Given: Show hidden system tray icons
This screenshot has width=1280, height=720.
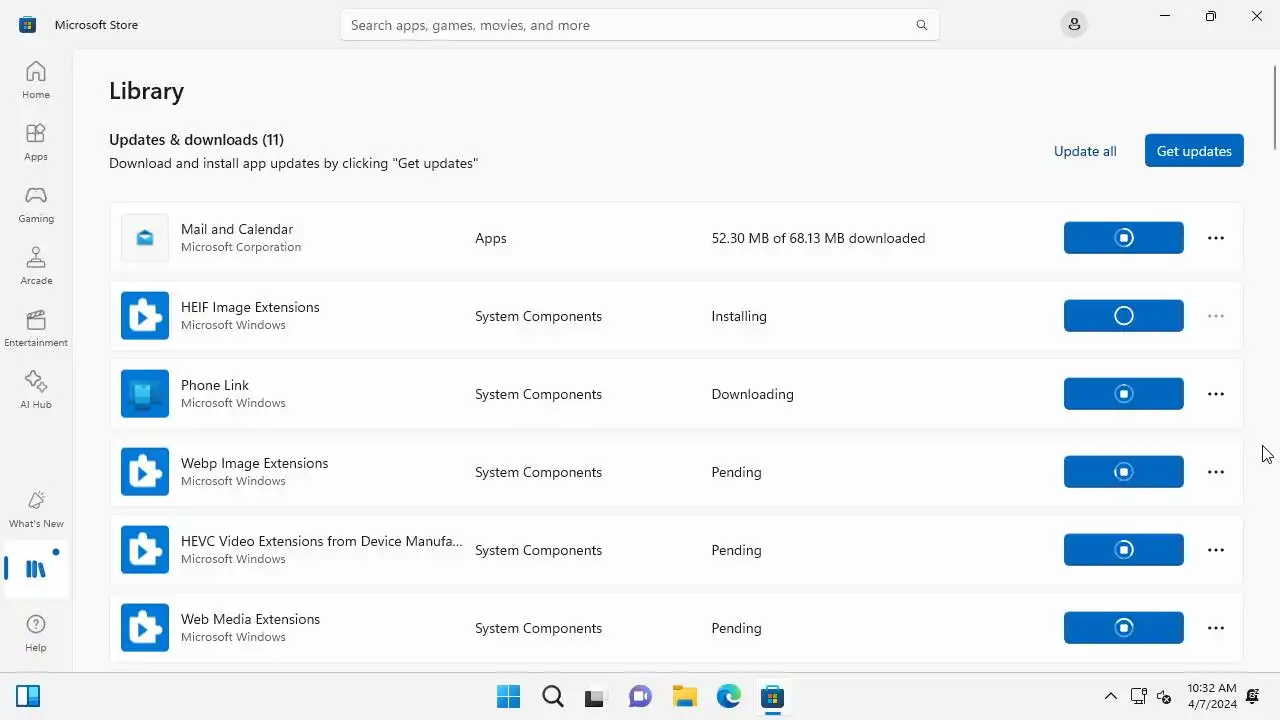Looking at the screenshot, I should pyautogui.click(x=1110, y=696).
